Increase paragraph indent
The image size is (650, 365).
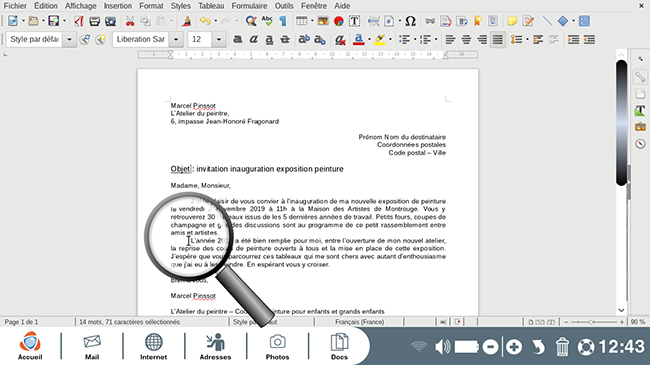(573, 39)
